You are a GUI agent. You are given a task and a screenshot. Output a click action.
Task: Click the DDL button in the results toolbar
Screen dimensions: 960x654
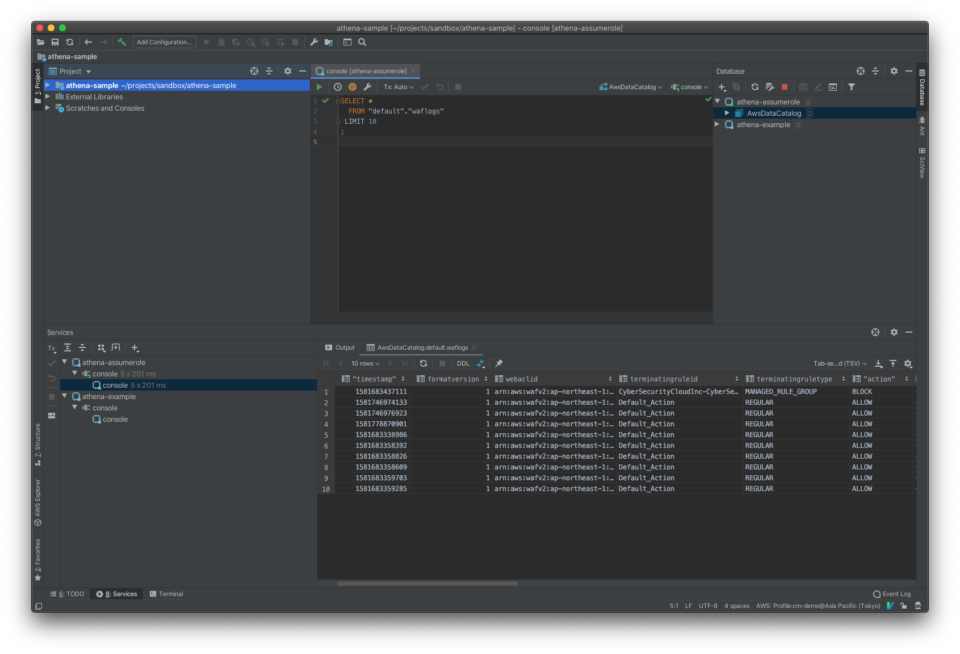coord(462,363)
